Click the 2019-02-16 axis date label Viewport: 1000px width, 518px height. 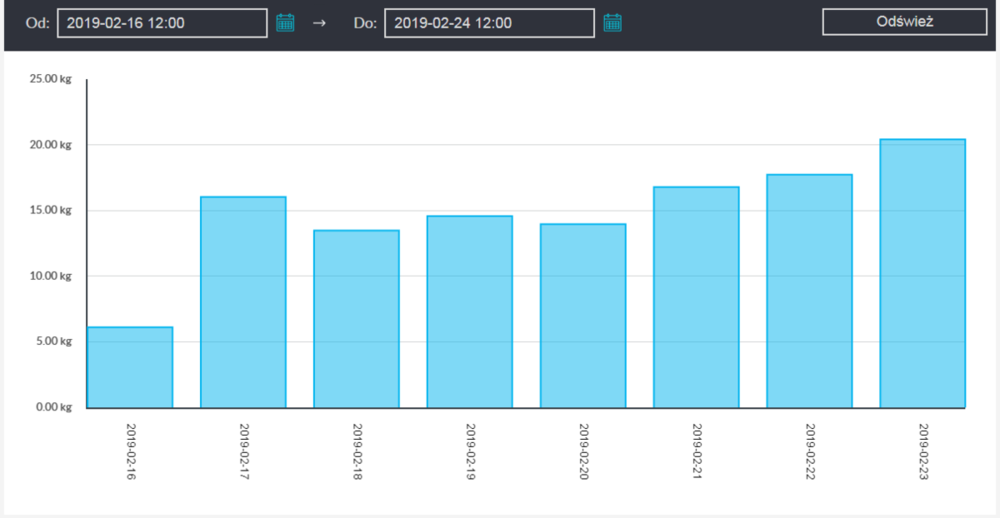(131, 452)
